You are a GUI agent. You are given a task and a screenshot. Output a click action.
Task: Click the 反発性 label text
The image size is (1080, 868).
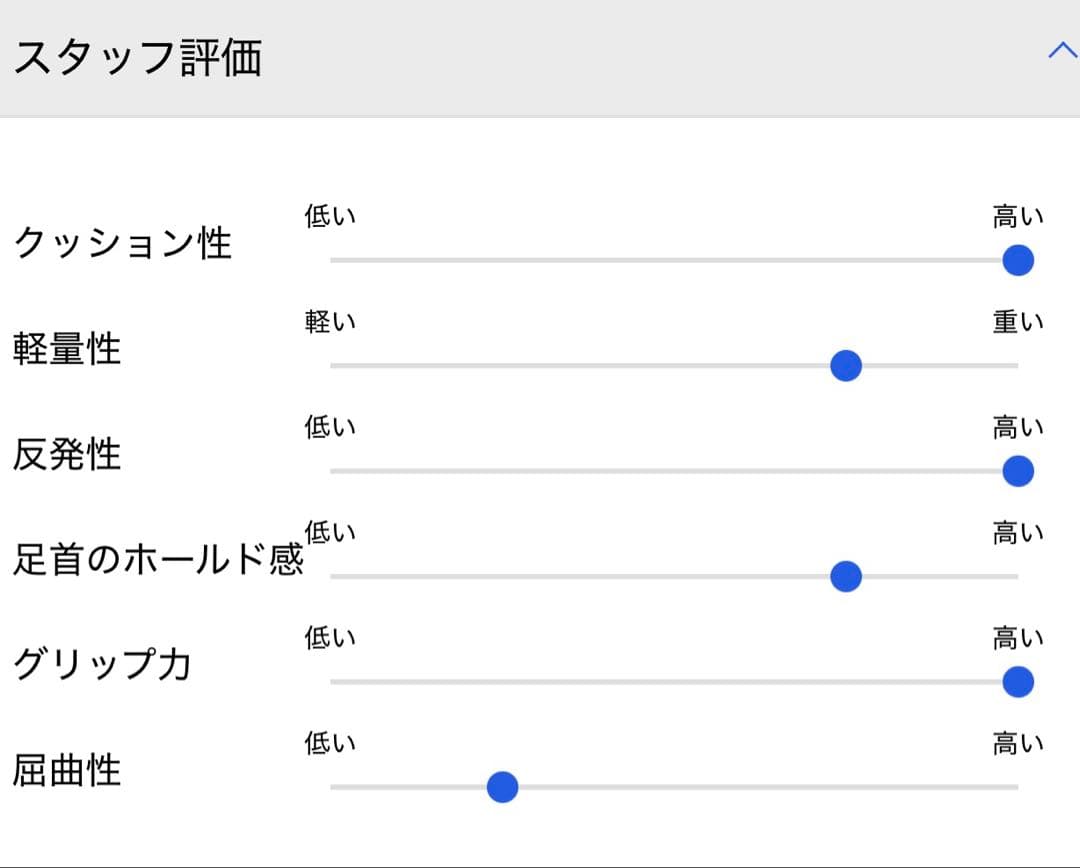click(x=67, y=454)
